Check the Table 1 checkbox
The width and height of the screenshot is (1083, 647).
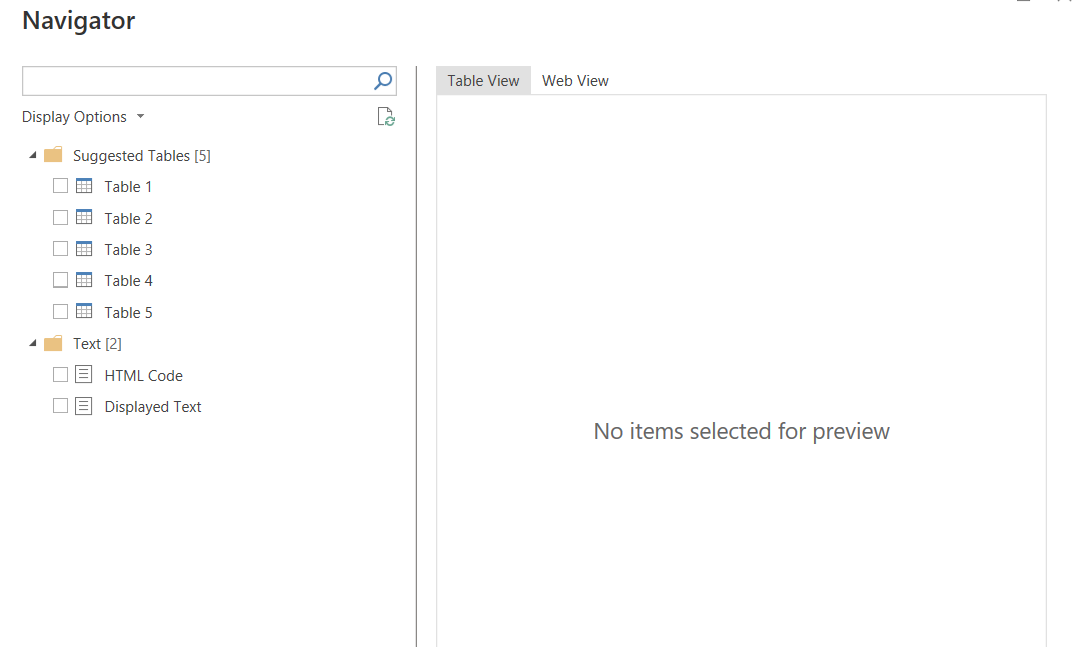[61, 186]
